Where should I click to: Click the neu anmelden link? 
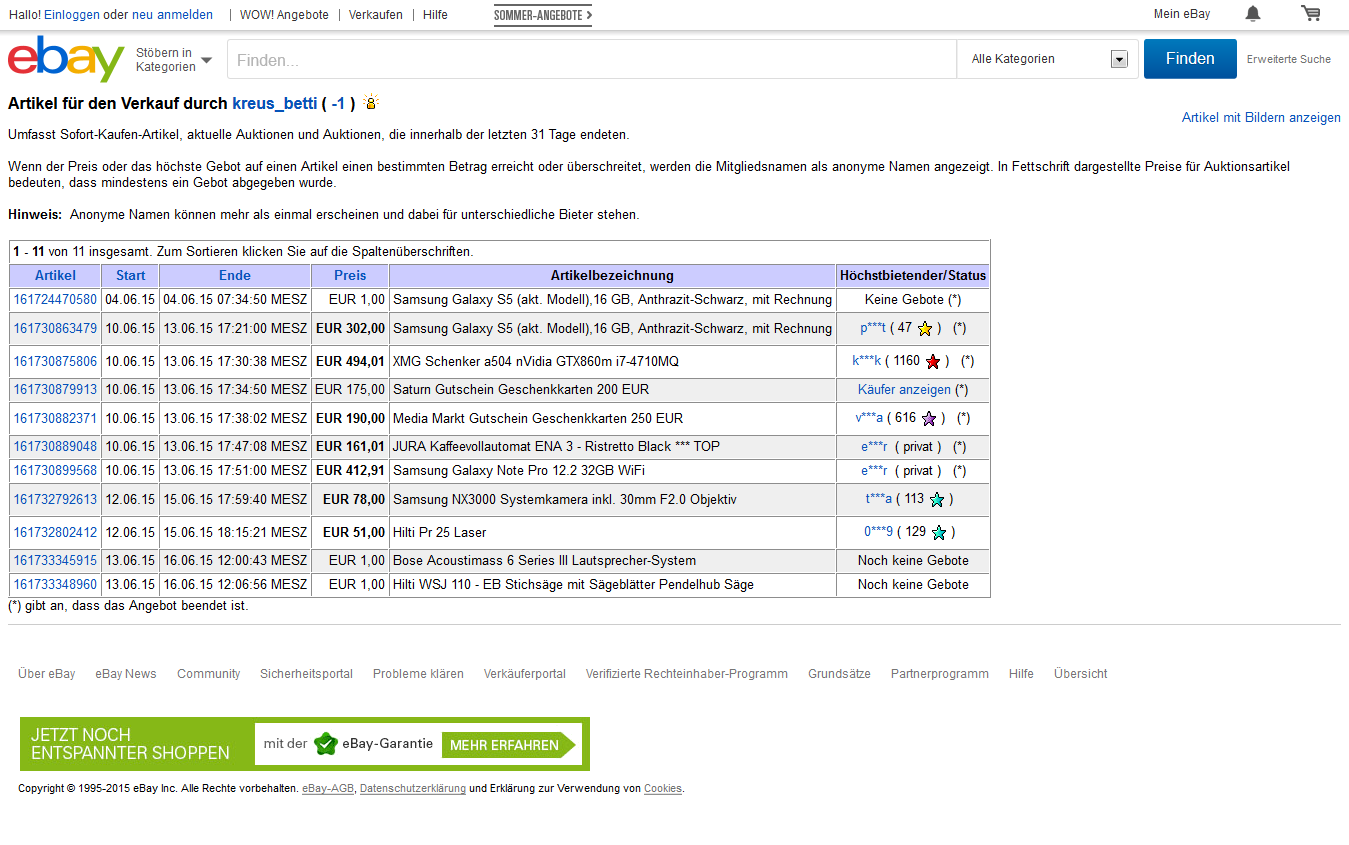tap(172, 15)
